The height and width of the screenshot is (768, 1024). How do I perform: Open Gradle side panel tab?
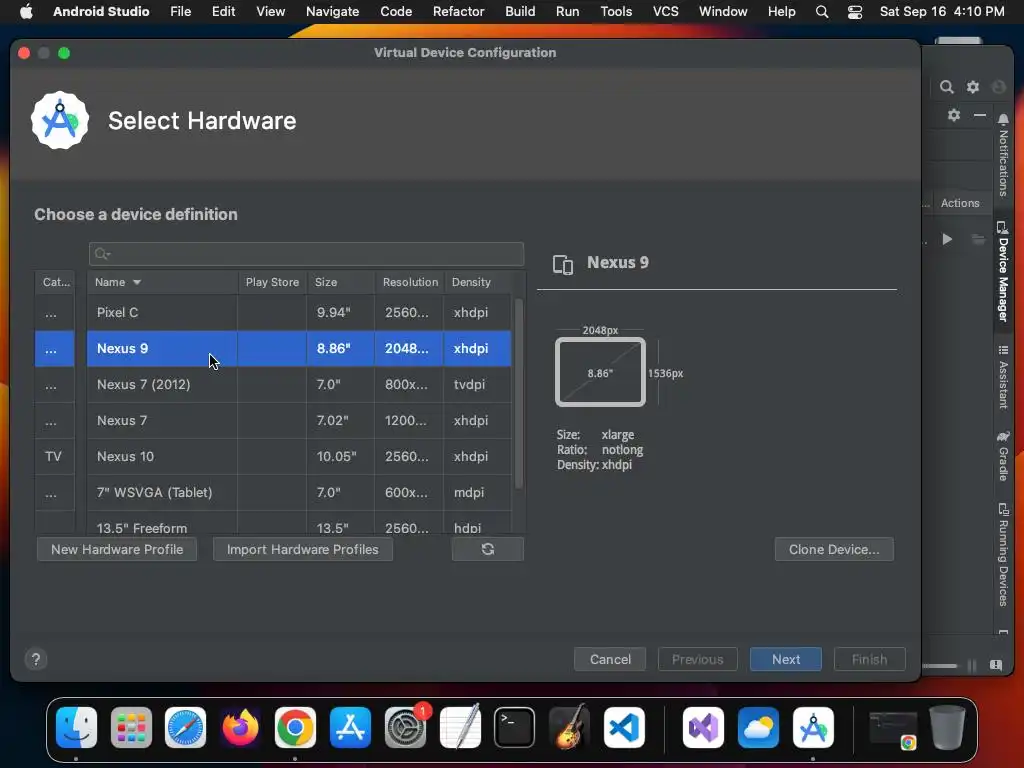tap(1003, 456)
